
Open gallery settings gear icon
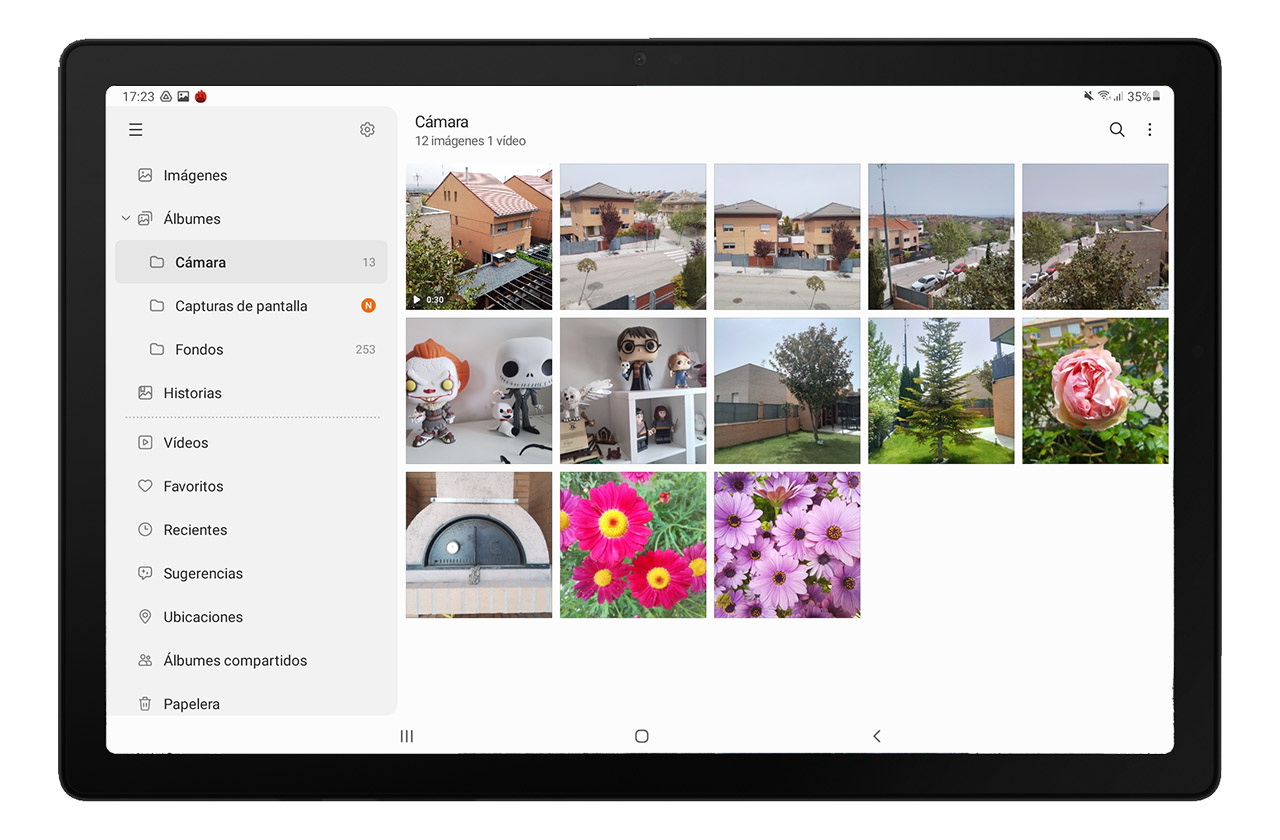tap(367, 130)
